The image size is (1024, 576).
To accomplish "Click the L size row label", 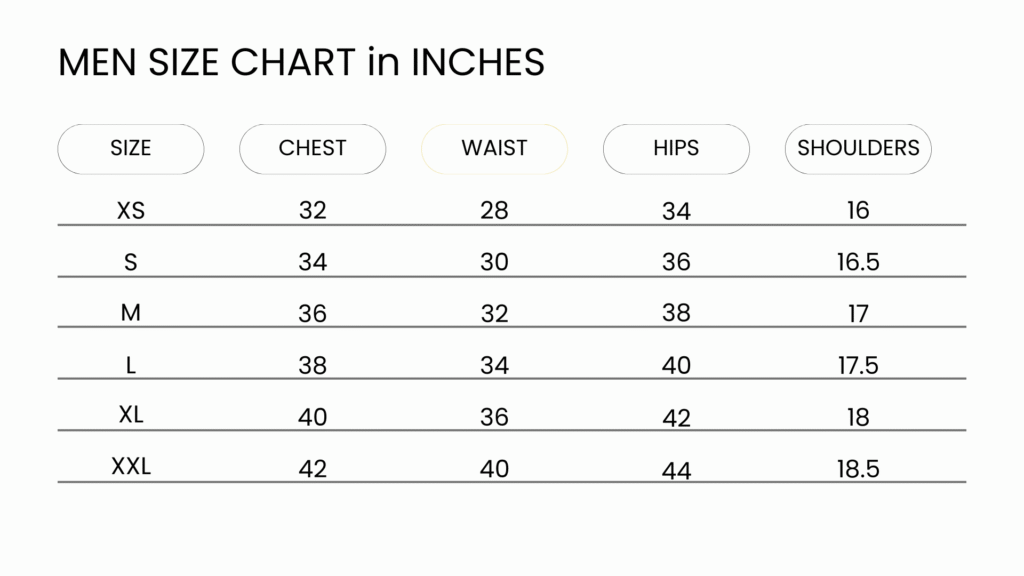I will pos(131,365).
